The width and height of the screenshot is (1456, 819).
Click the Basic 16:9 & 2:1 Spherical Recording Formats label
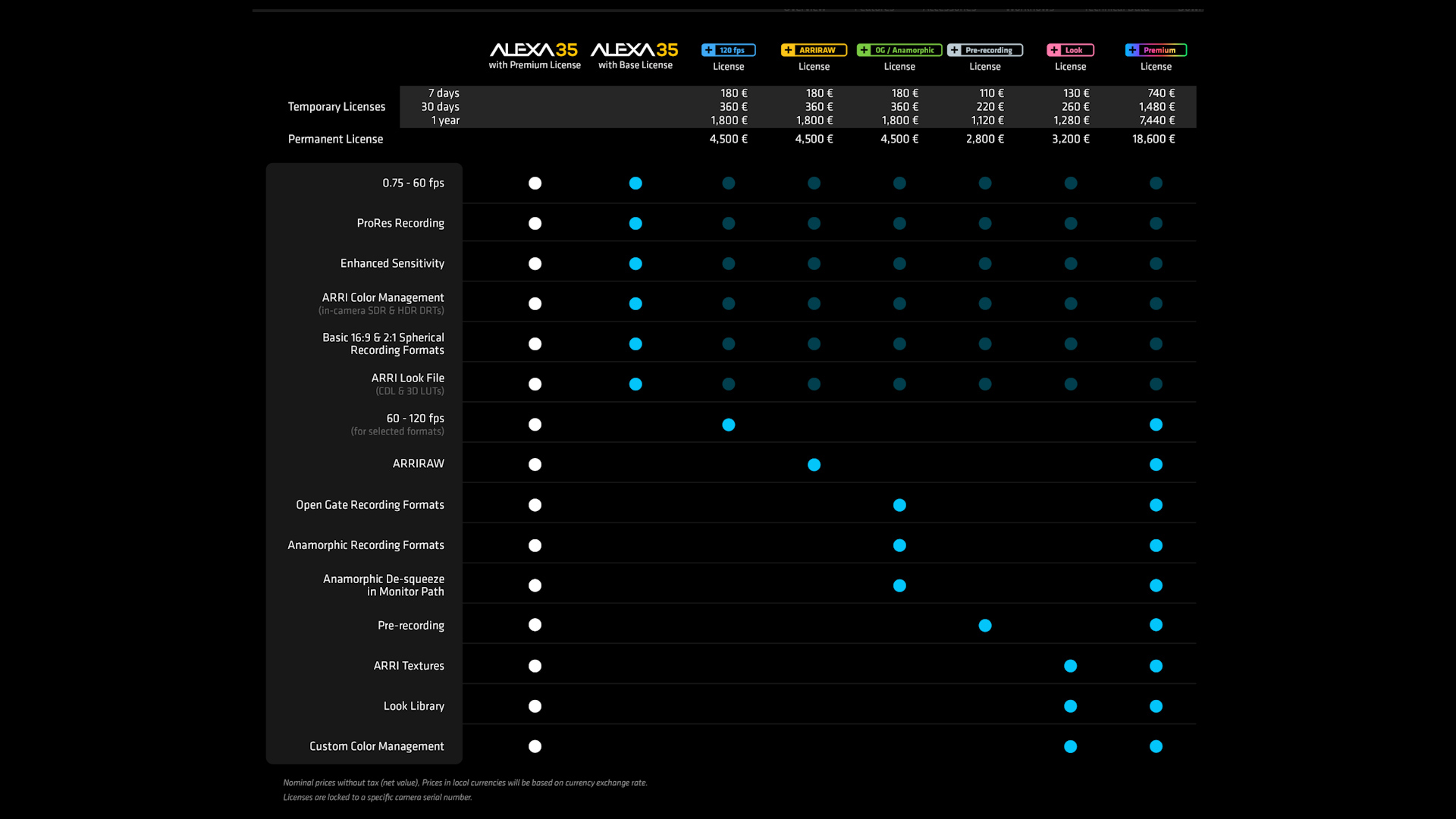pos(383,344)
